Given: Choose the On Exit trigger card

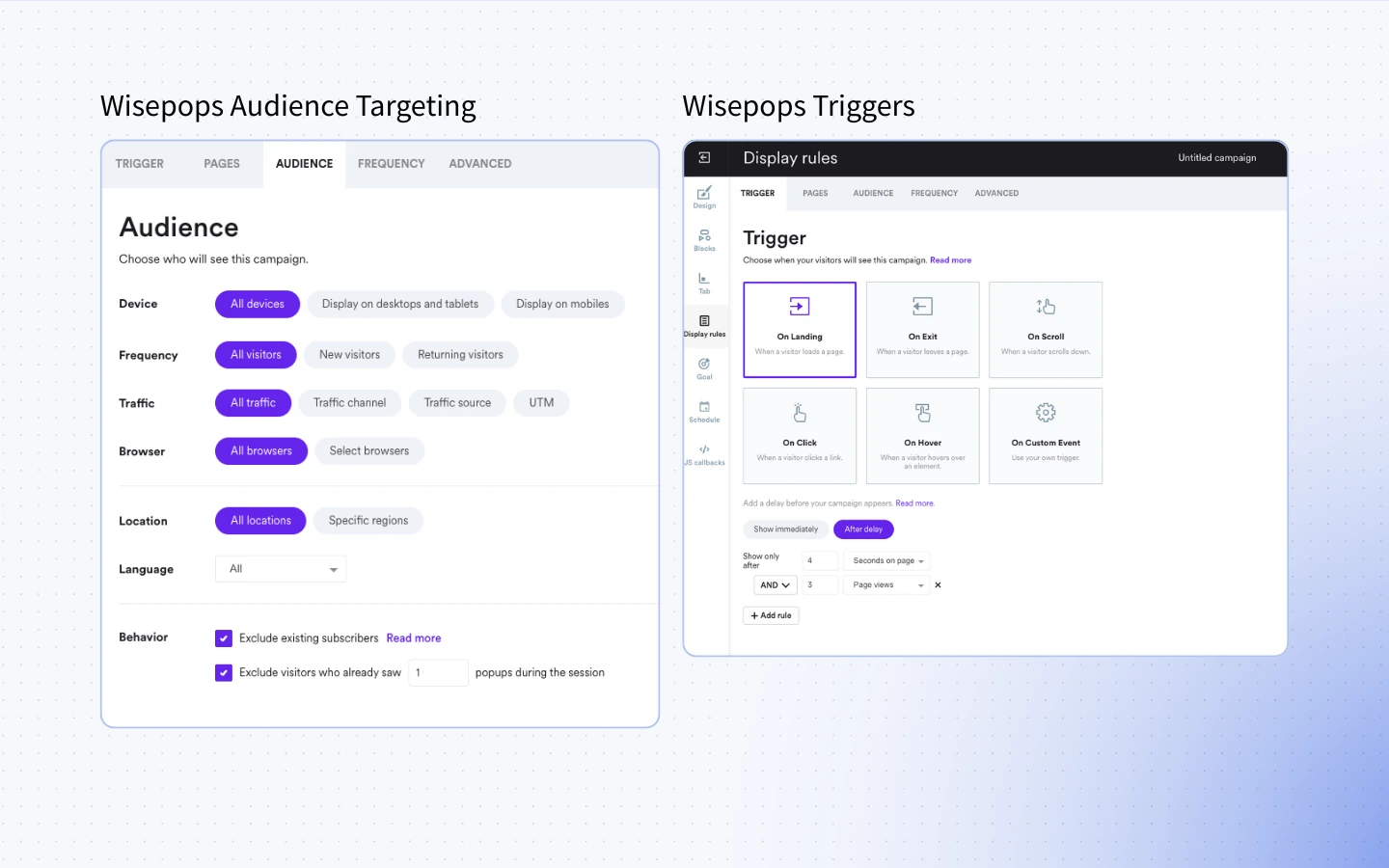Looking at the screenshot, I should click(923, 330).
